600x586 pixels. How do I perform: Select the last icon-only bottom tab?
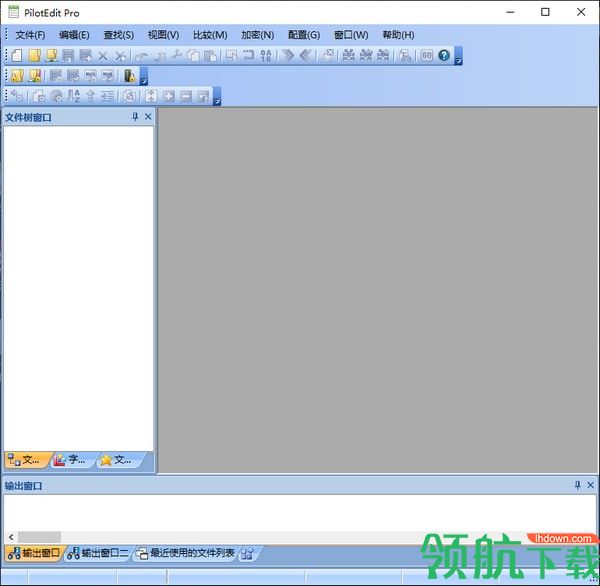pyautogui.click(x=248, y=554)
